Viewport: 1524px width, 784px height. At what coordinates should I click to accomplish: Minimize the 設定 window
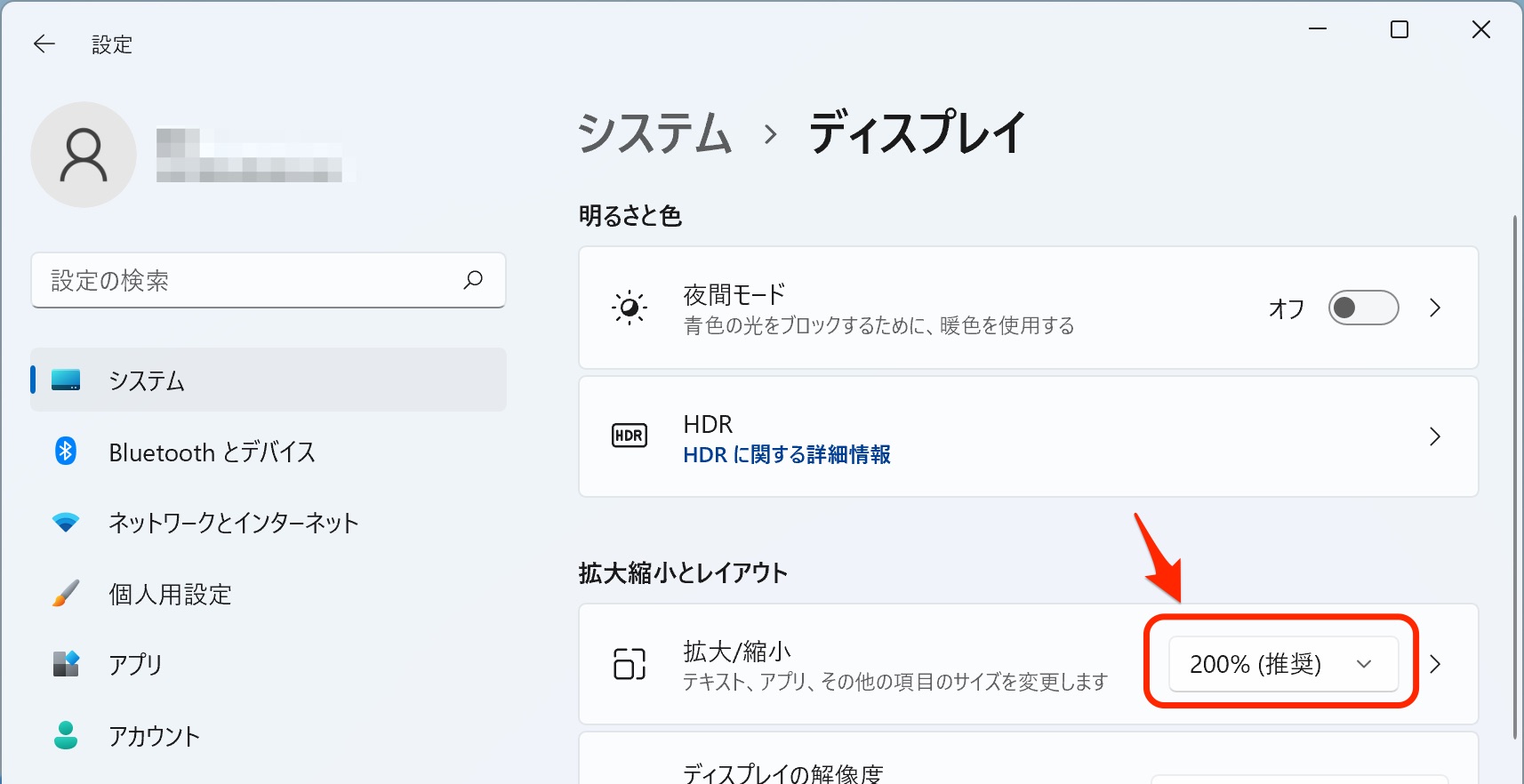click(1318, 29)
